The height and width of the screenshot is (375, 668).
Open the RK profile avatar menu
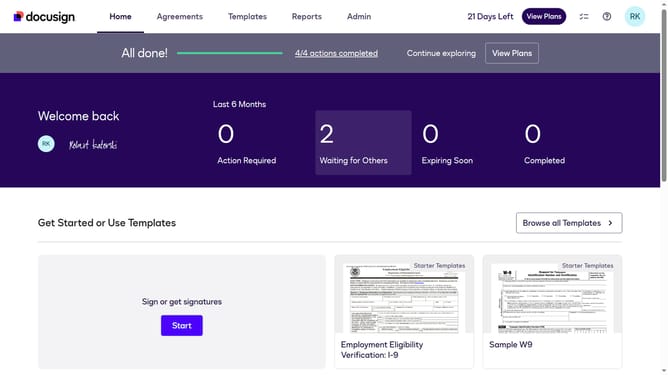(635, 17)
